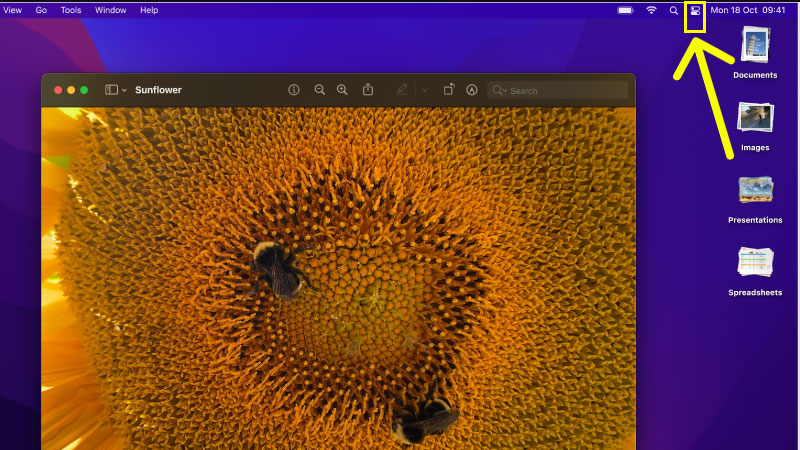Toggle the sidebar view button
Image resolution: width=800 pixels, height=450 pixels.
tap(111, 90)
